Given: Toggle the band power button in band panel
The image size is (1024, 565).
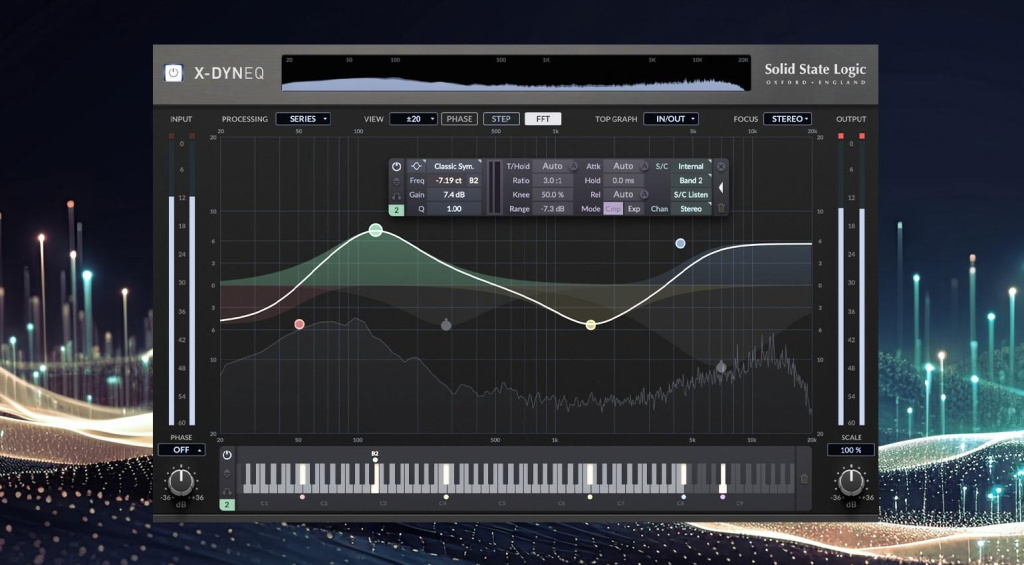Looking at the screenshot, I should 396,167.
